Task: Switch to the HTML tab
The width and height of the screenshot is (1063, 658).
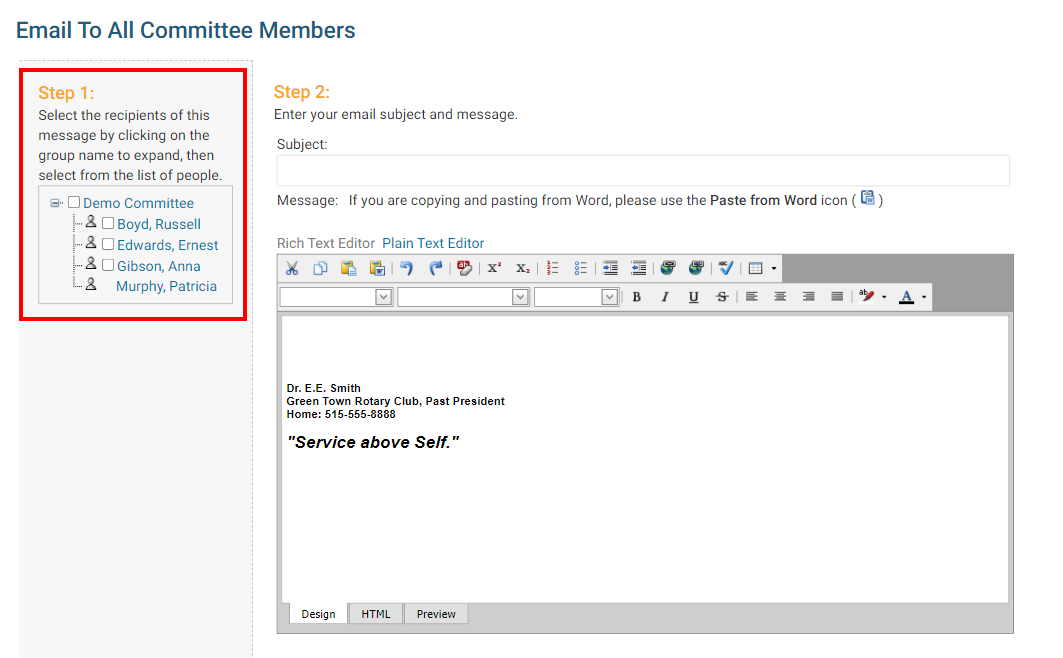Action: tap(376, 614)
